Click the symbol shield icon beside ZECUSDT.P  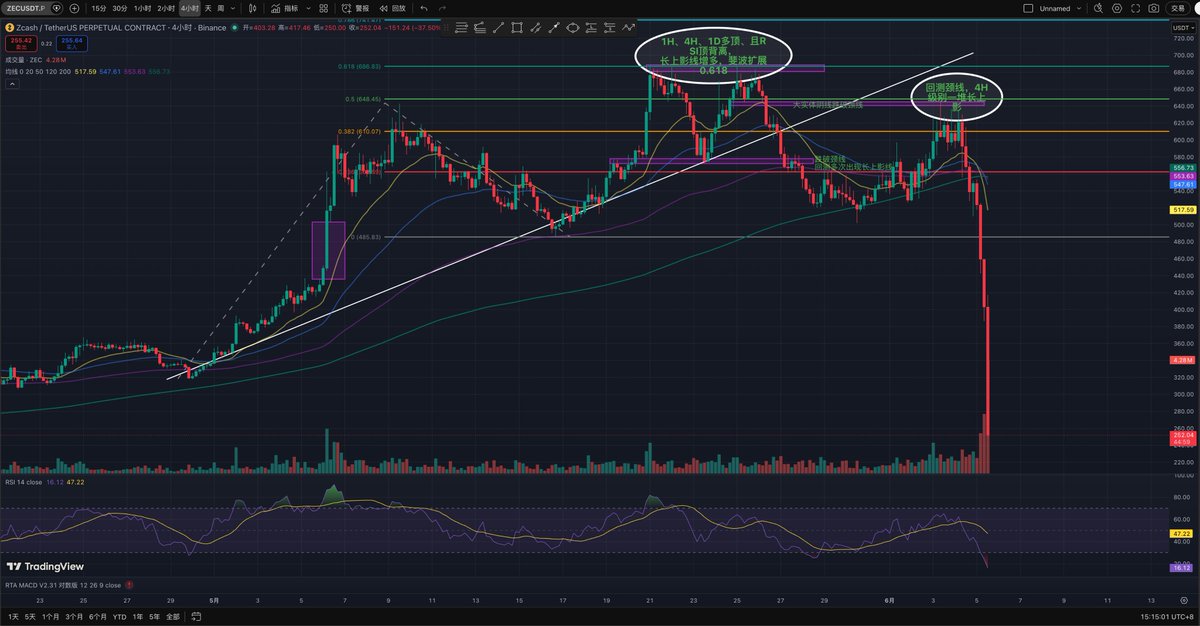tap(56, 8)
